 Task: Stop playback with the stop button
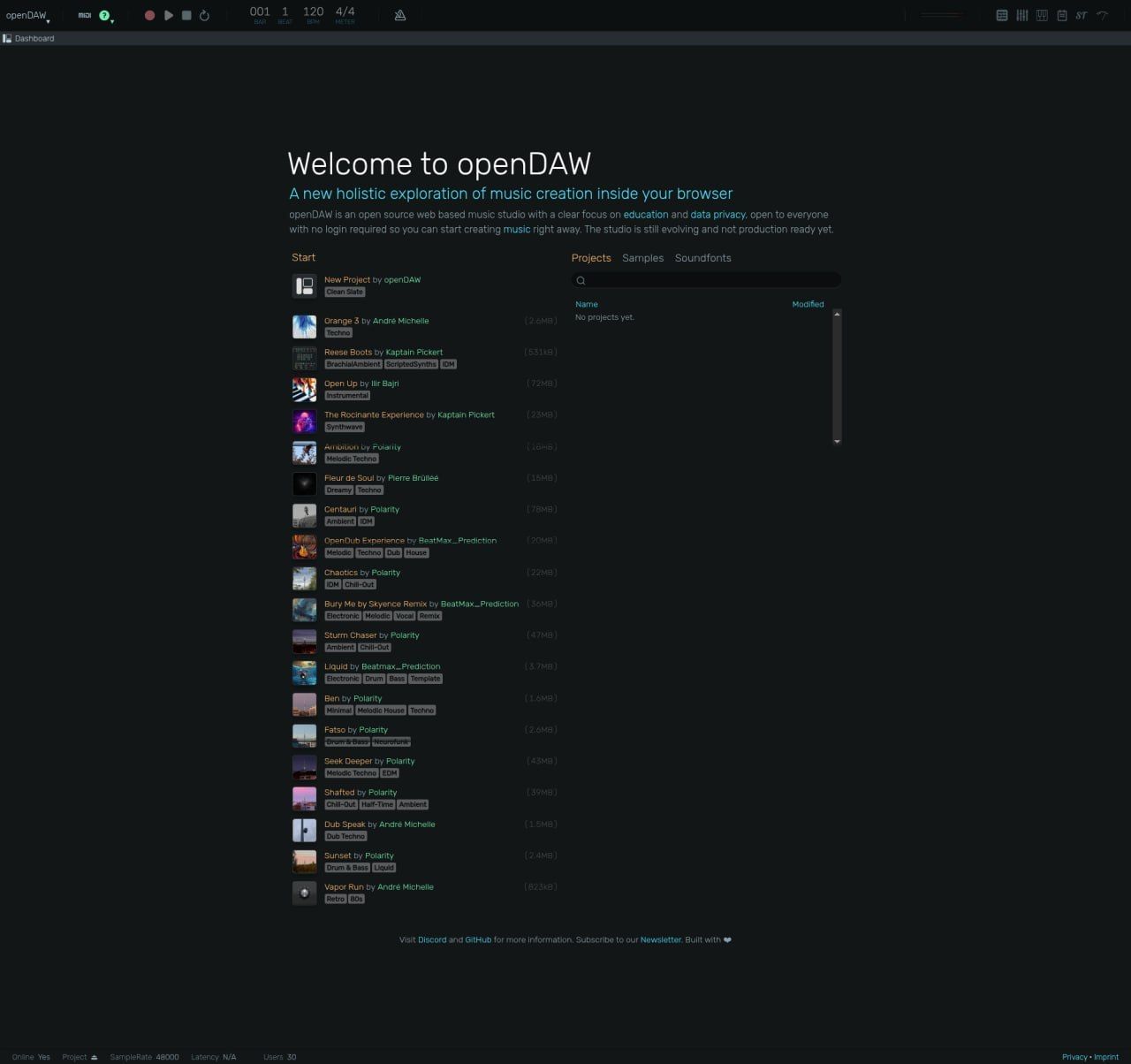click(186, 15)
